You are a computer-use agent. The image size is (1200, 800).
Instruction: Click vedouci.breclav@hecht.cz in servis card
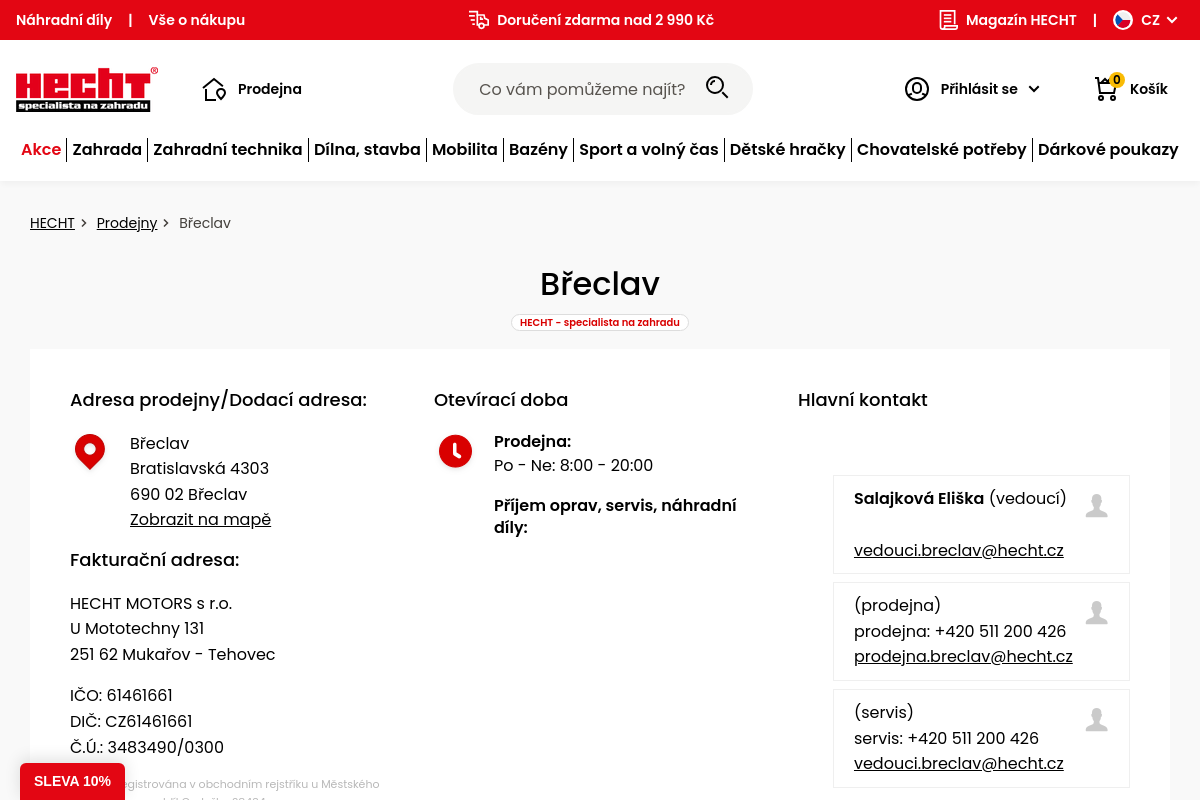pyautogui.click(x=959, y=764)
